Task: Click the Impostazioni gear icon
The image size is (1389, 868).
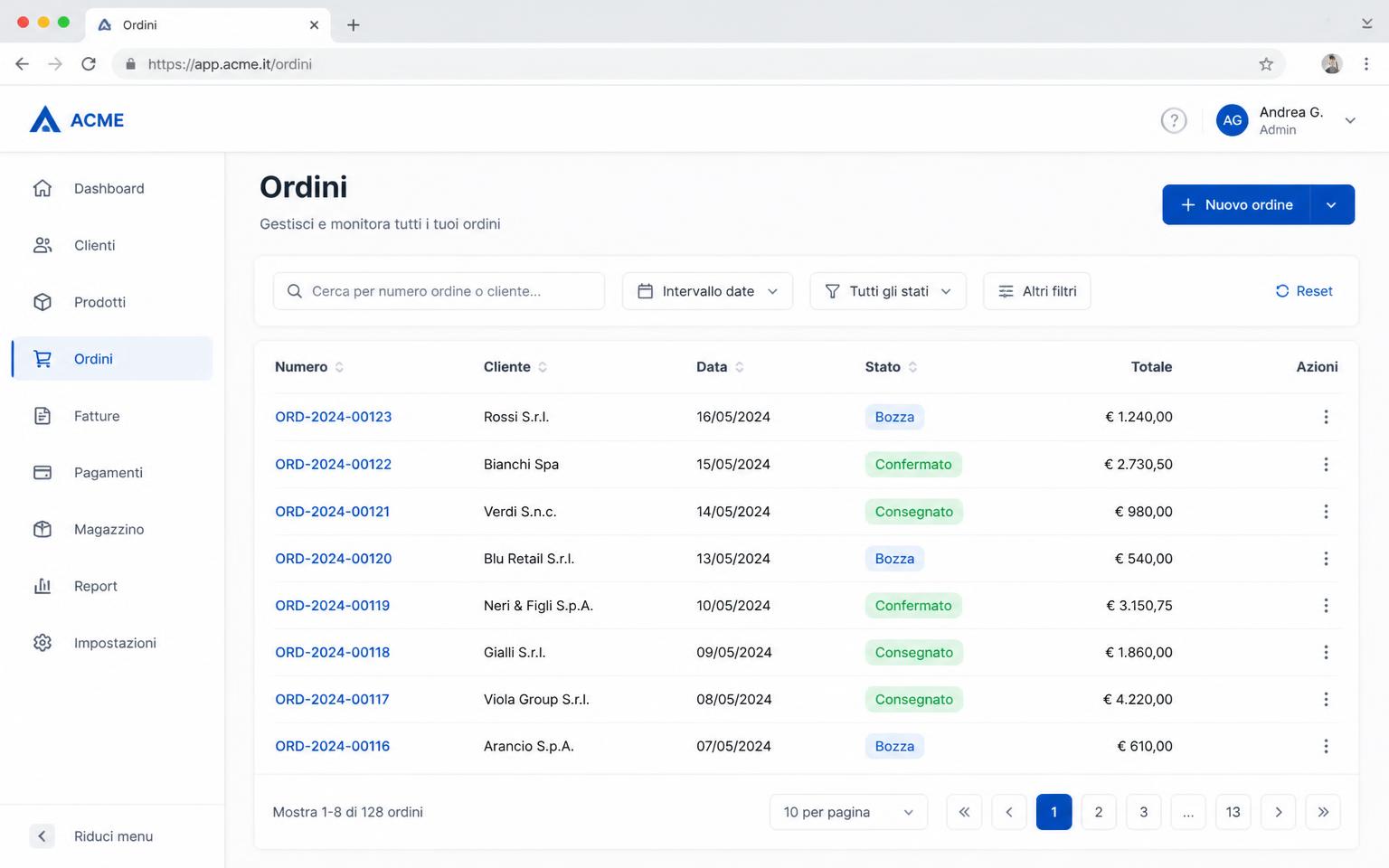Action: 43,643
